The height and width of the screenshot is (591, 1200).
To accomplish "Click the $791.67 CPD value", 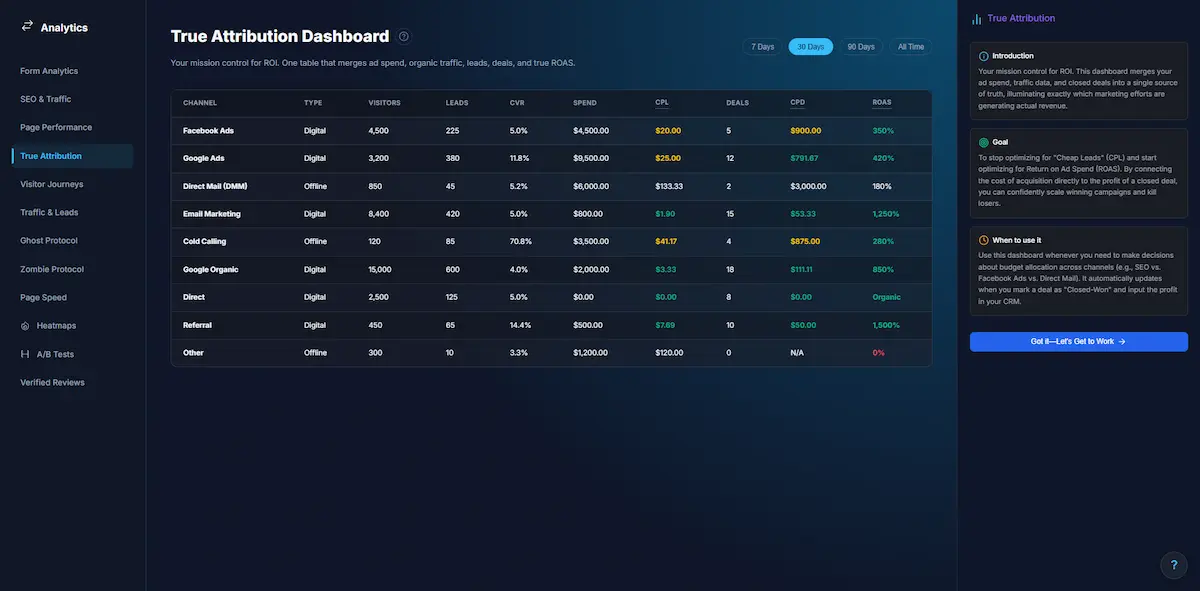I will pos(804,158).
